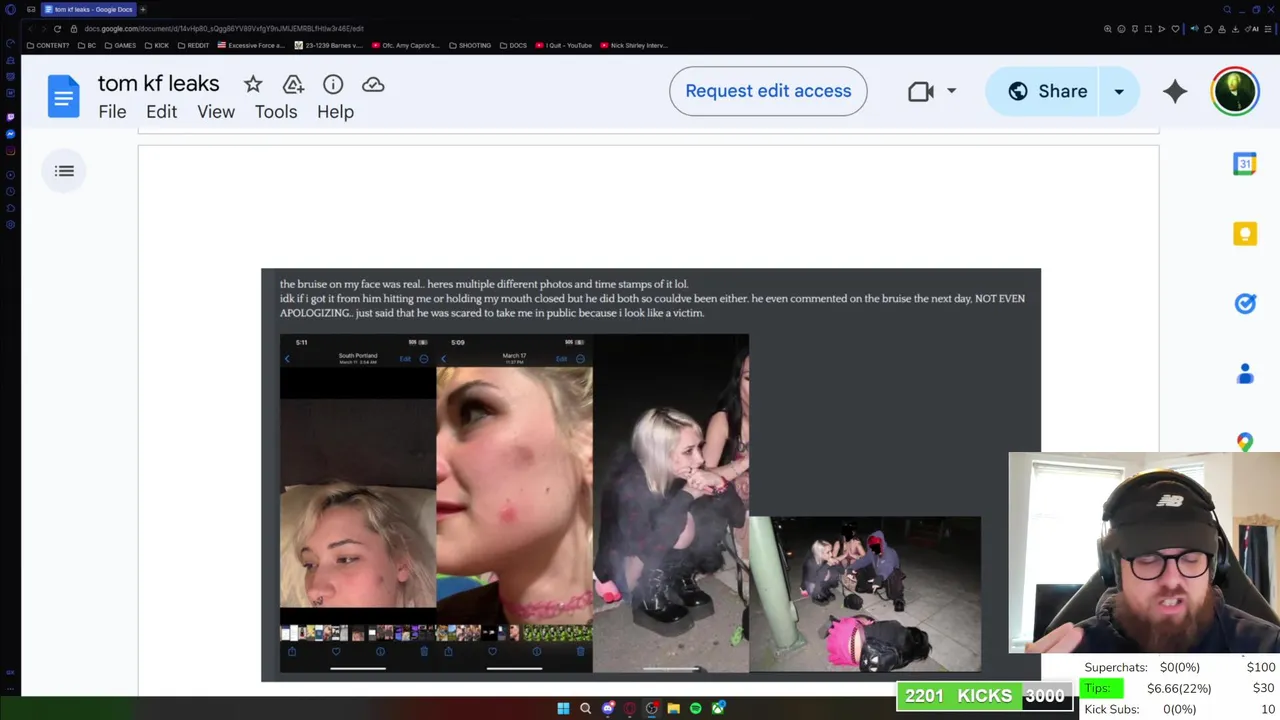Screen dimensions: 1280x720
Task: Expand the Meet camera dropdown arrow
Action: point(951,91)
